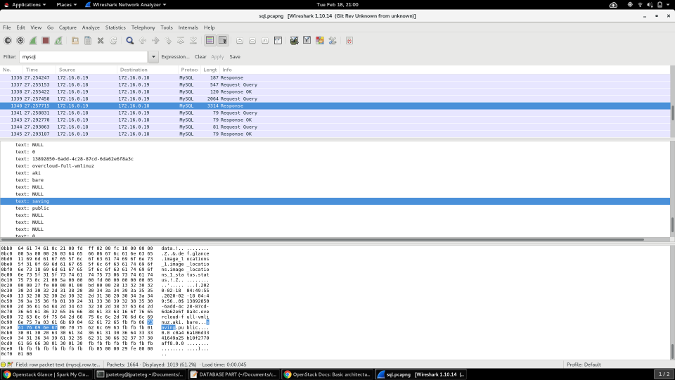Find a packet (magnifier icon)
The width and height of the screenshot is (675, 380).
pyautogui.click(x=130, y=40)
